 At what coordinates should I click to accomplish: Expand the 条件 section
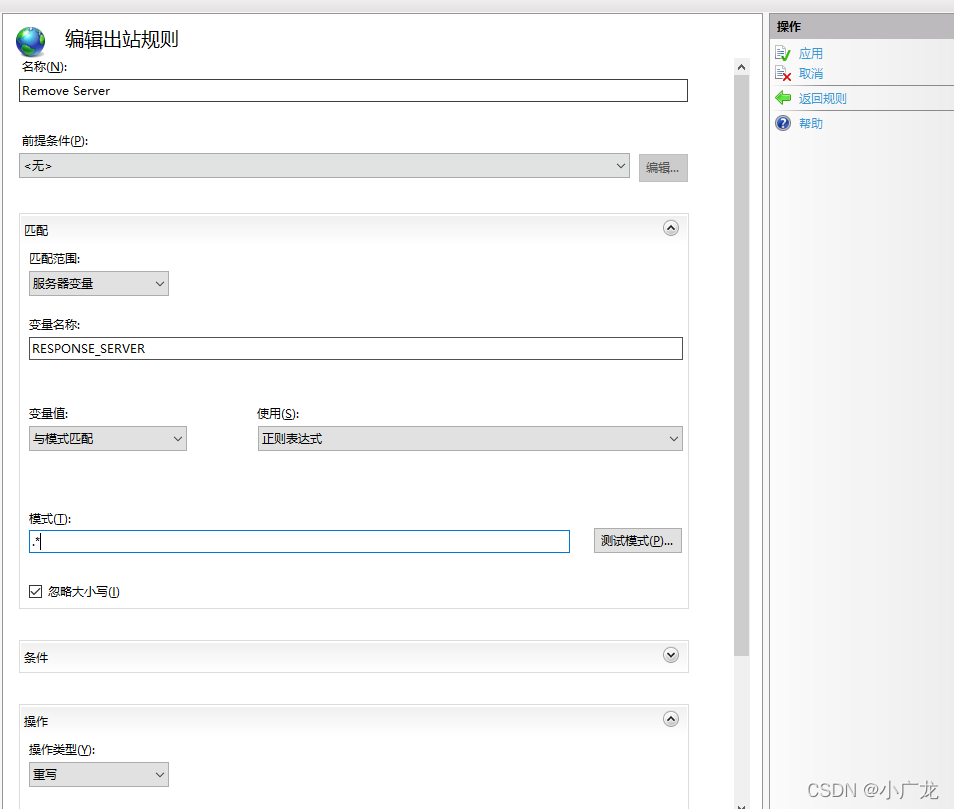pyautogui.click(x=670, y=655)
